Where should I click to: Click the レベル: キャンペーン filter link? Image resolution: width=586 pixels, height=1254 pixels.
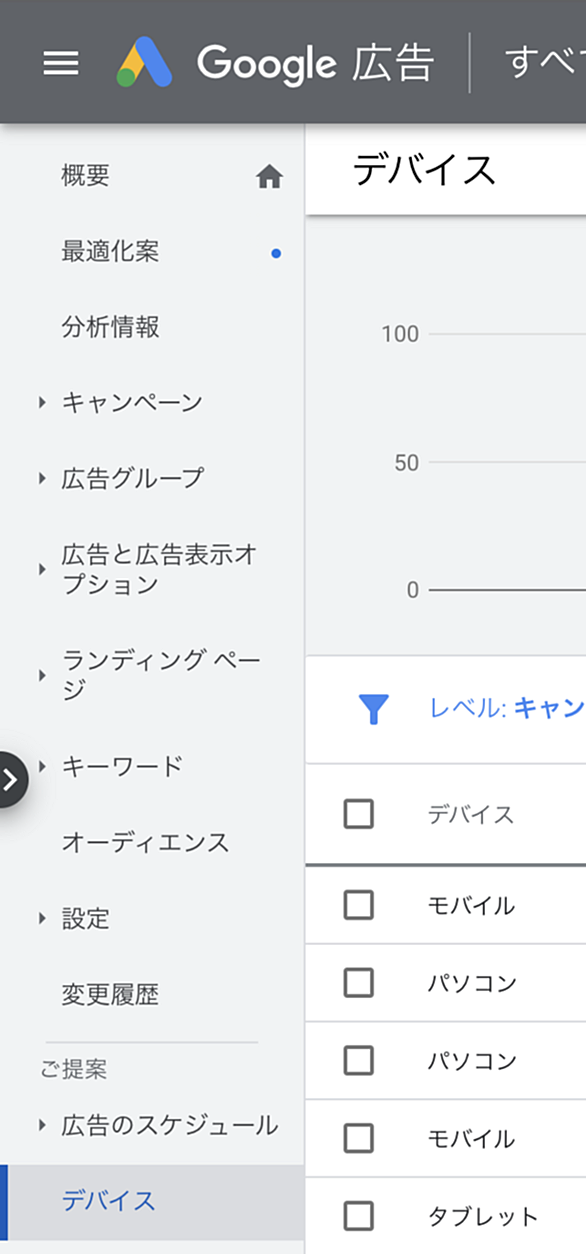(x=507, y=709)
